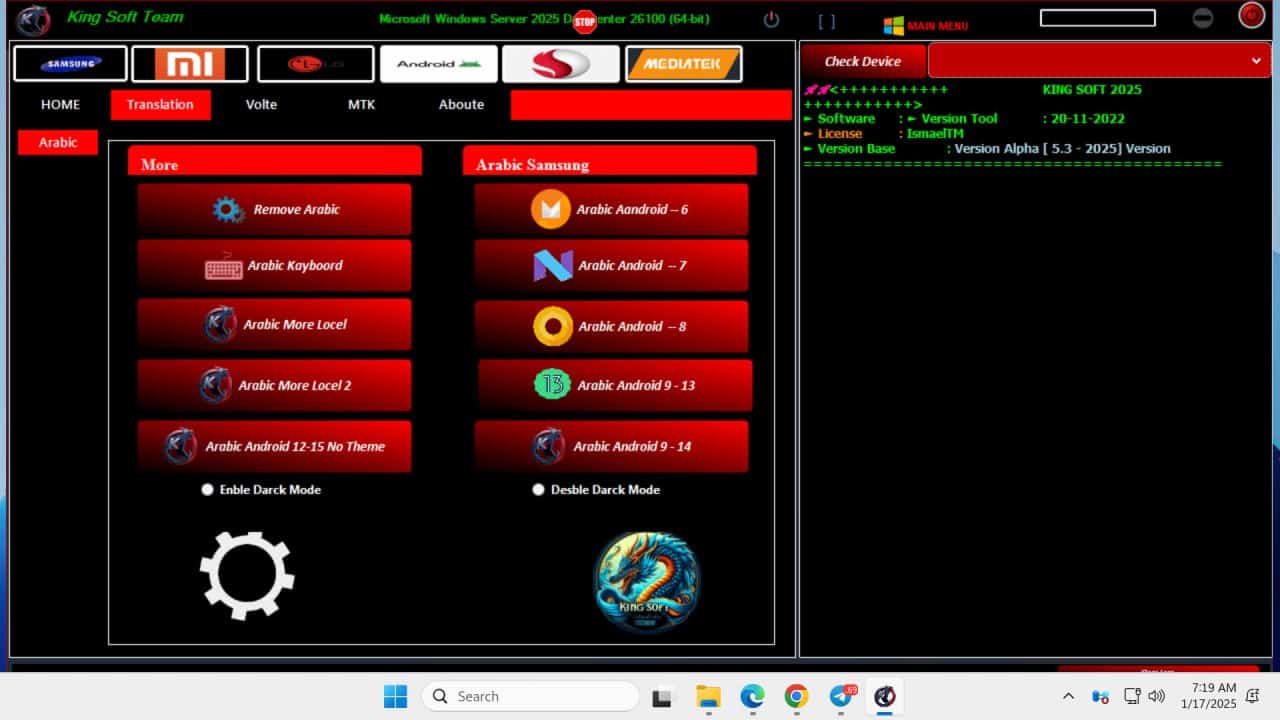
Task: Click the white bordered box in the title bar
Action: [x=1097, y=18]
